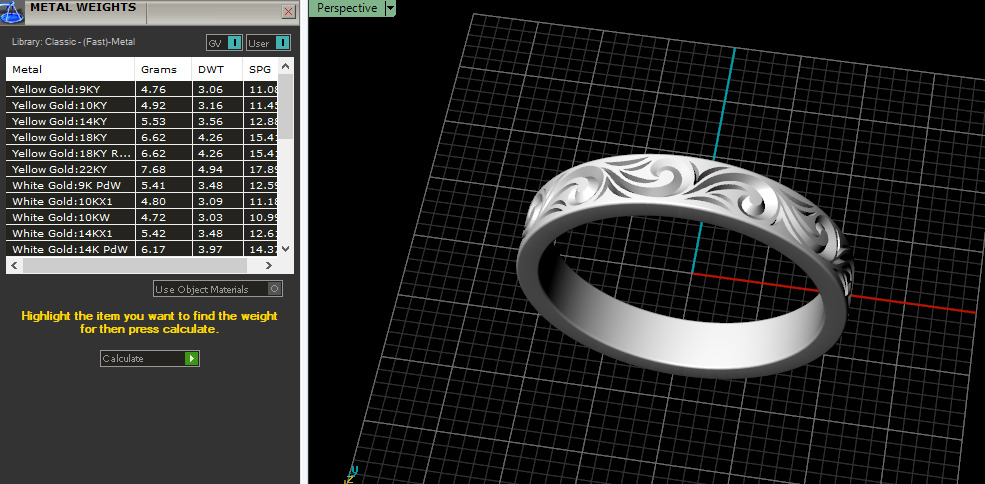
Task: Click the horizontal scrollbar's right arrow
Action: (x=269, y=266)
